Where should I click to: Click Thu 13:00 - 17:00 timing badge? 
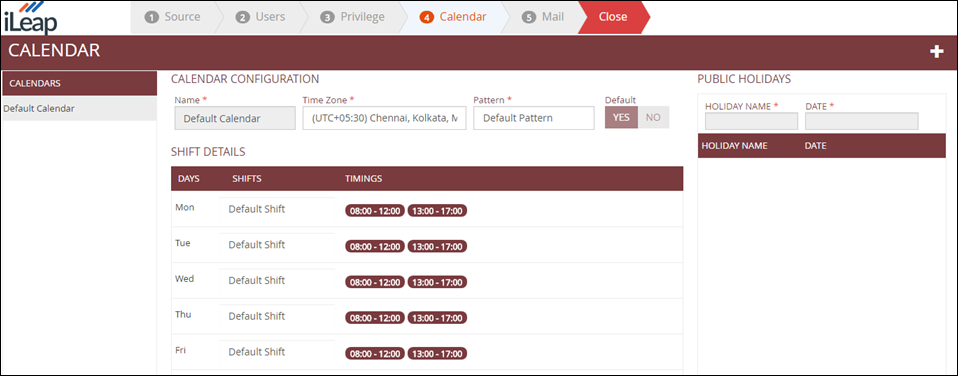pos(437,318)
